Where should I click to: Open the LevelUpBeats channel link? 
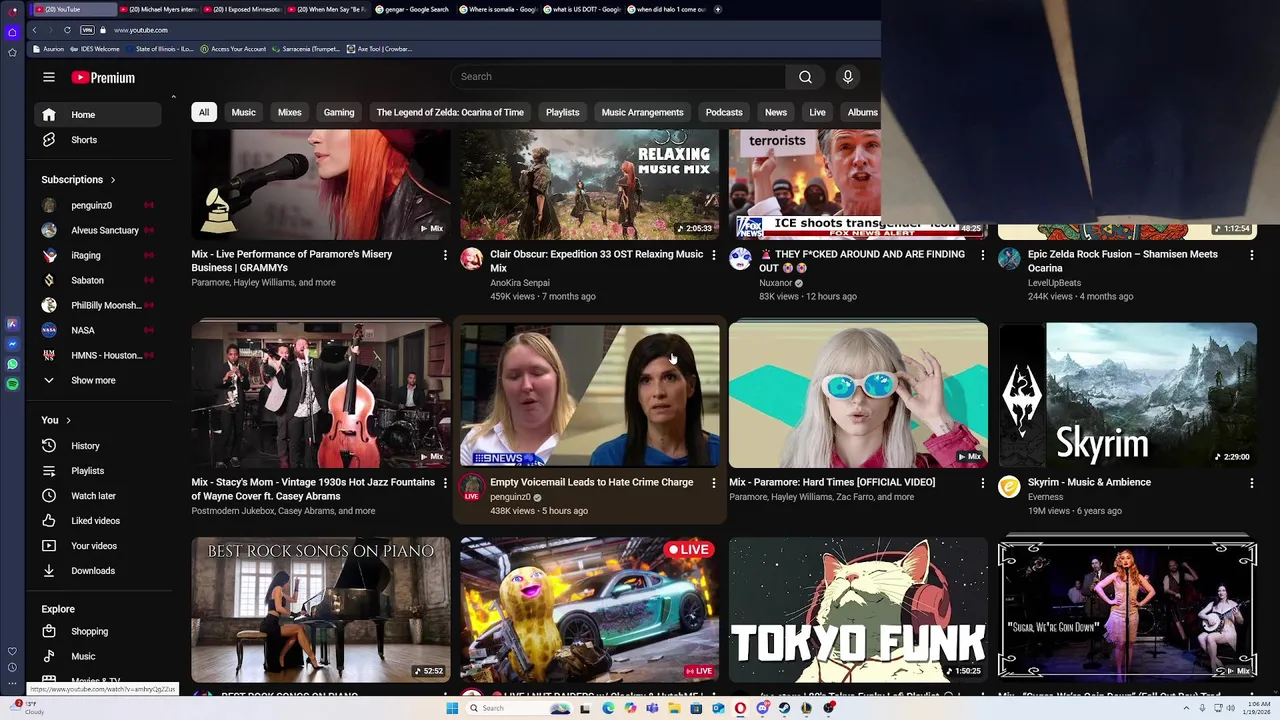click(x=1054, y=283)
